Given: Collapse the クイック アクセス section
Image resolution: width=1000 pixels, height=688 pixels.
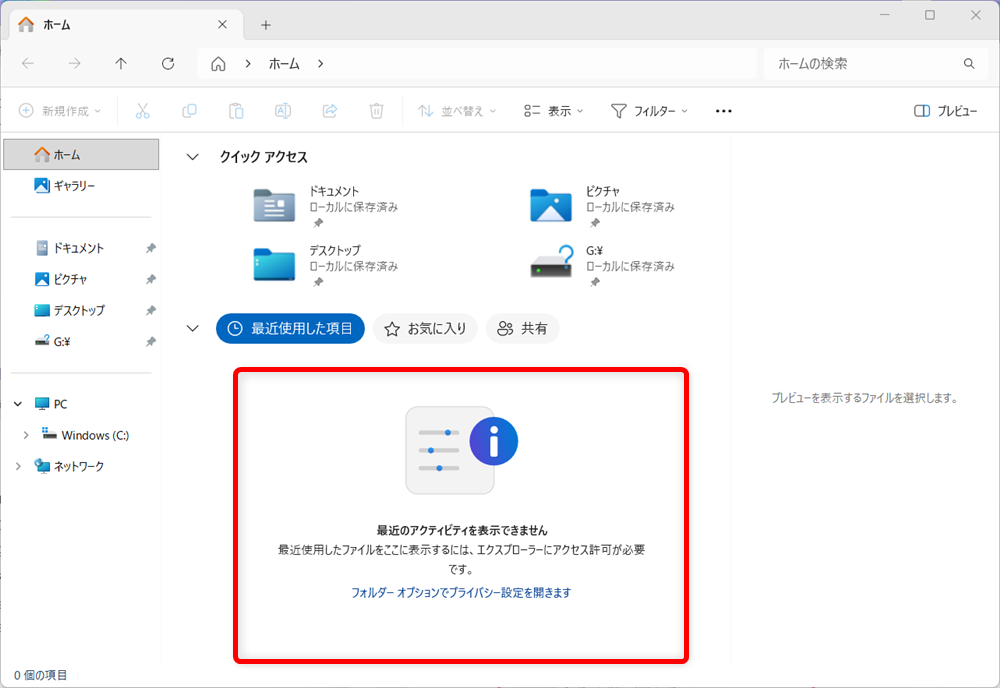Looking at the screenshot, I should pyautogui.click(x=193, y=156).
